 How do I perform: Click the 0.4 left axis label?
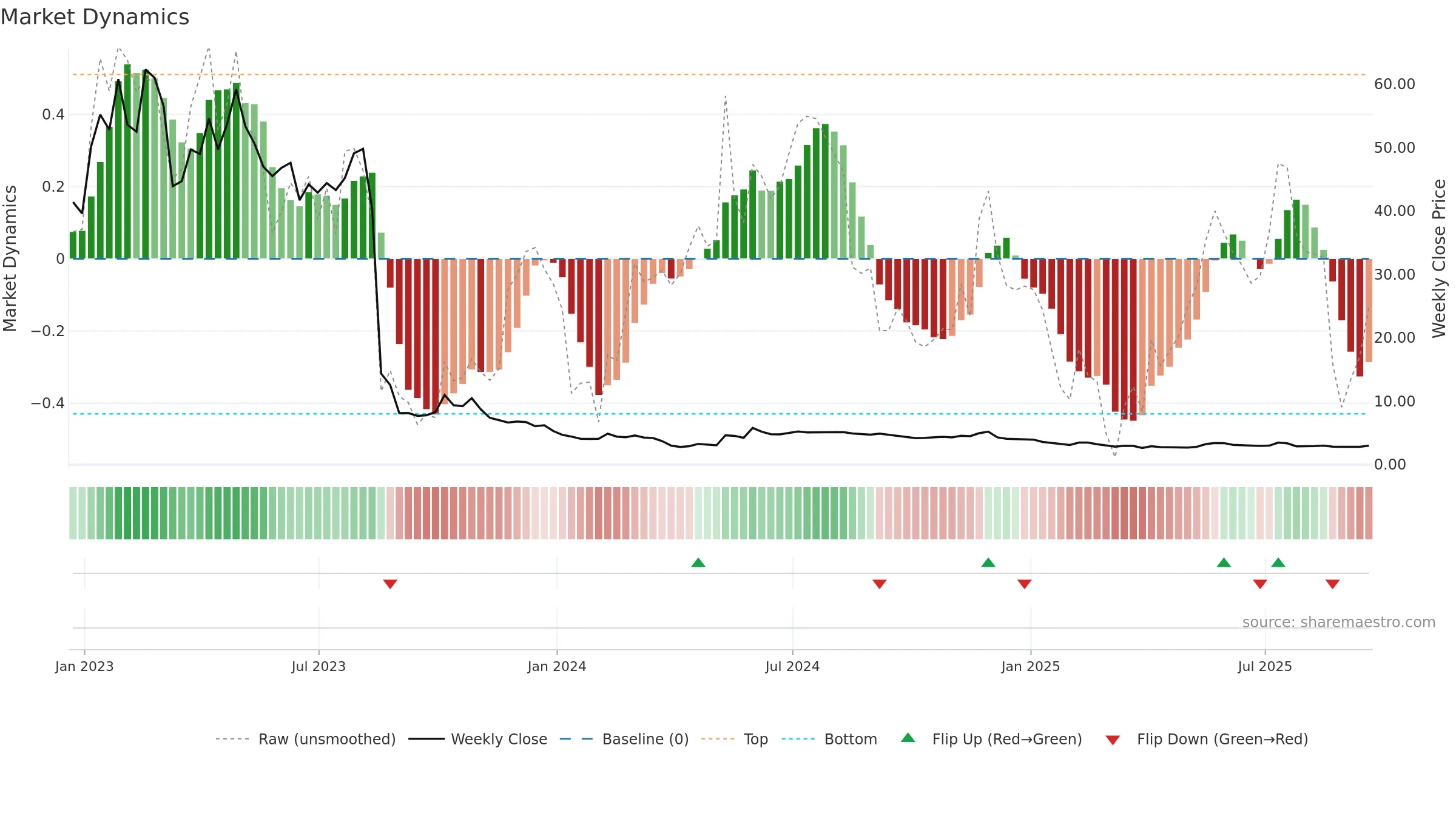tap(53, 115)
